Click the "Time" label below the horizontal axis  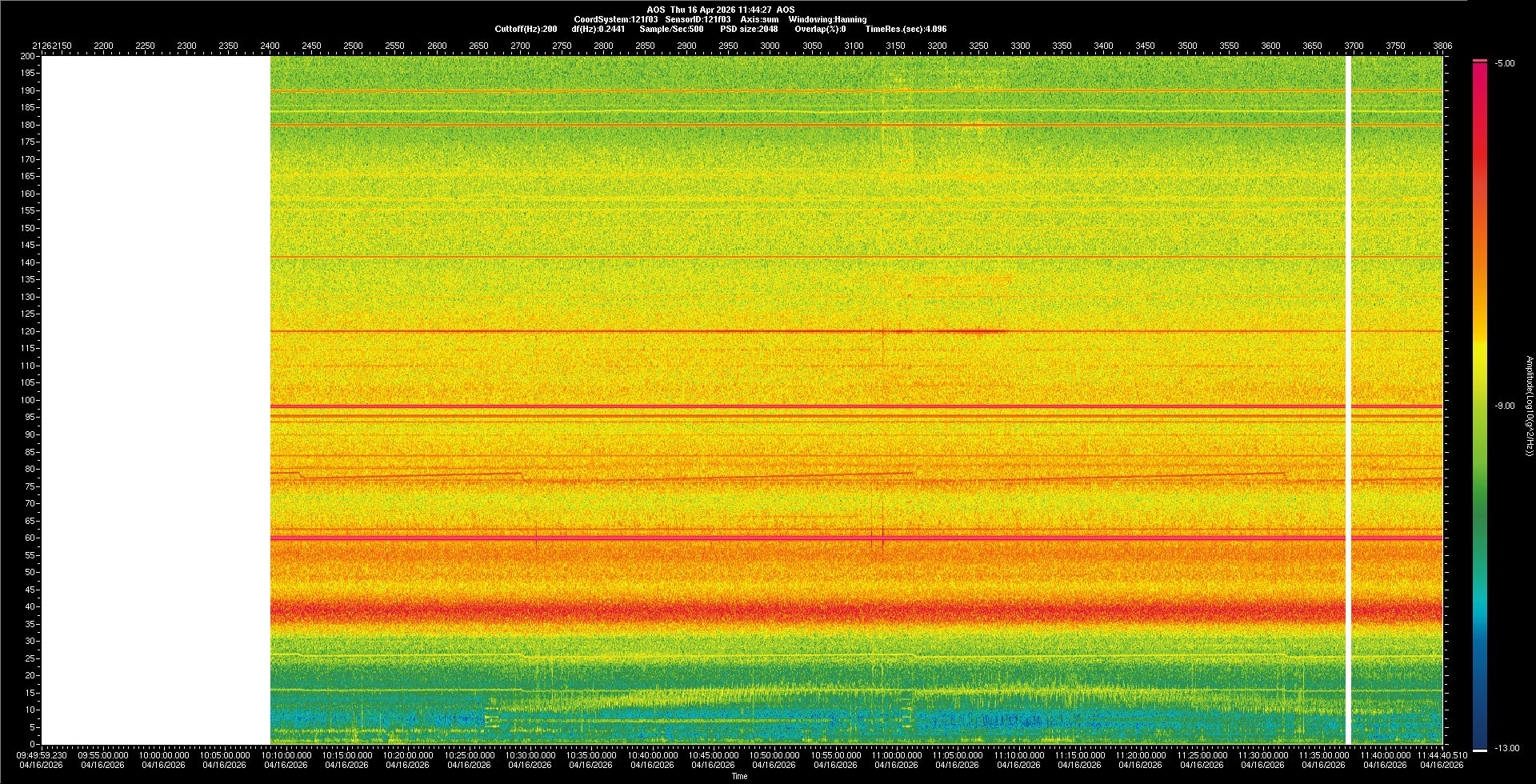(739, 777)
